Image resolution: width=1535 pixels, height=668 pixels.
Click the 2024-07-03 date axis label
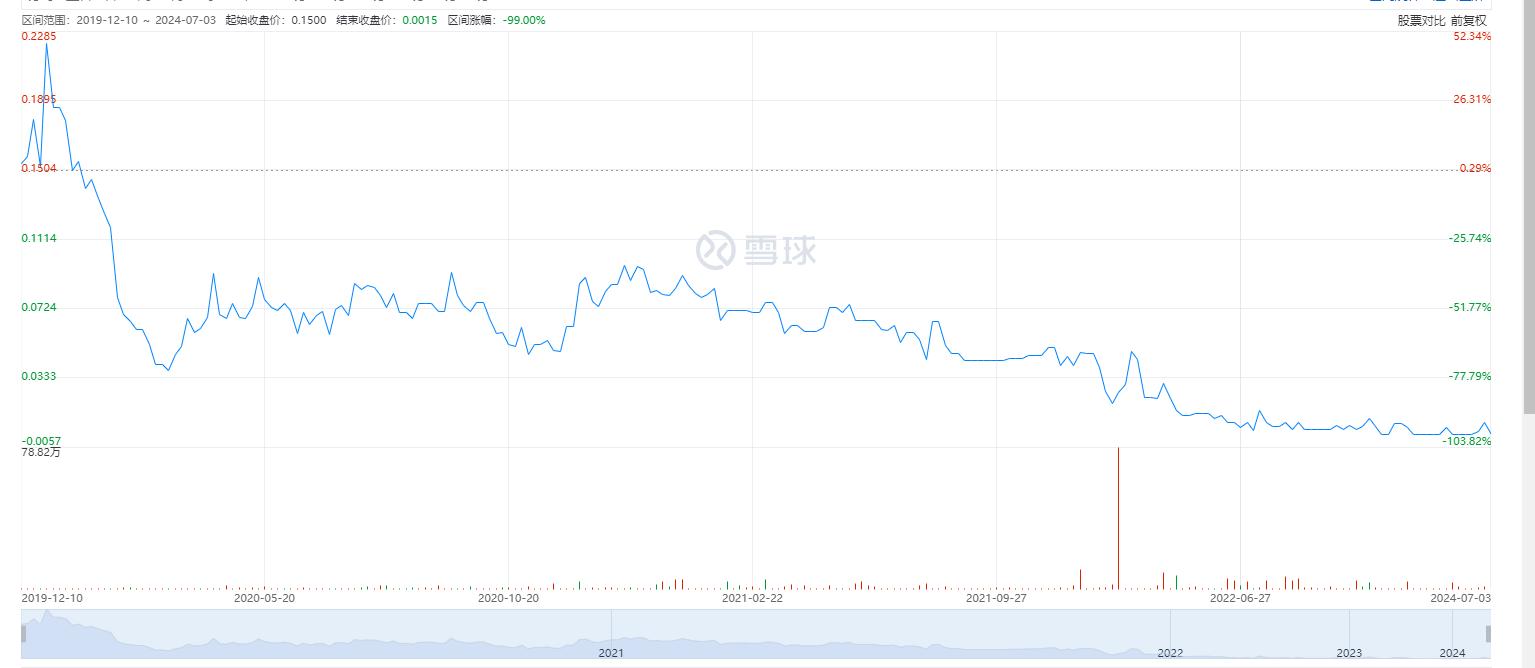[1460, 598]
